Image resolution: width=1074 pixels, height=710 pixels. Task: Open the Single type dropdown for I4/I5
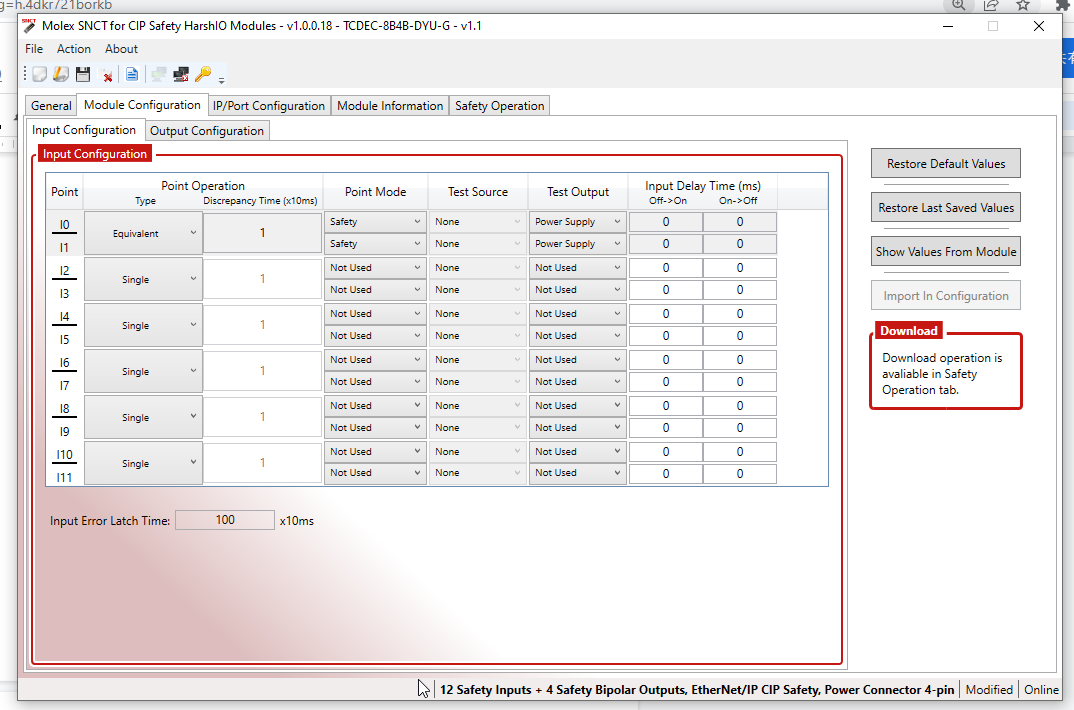click(x=143, y=325)
